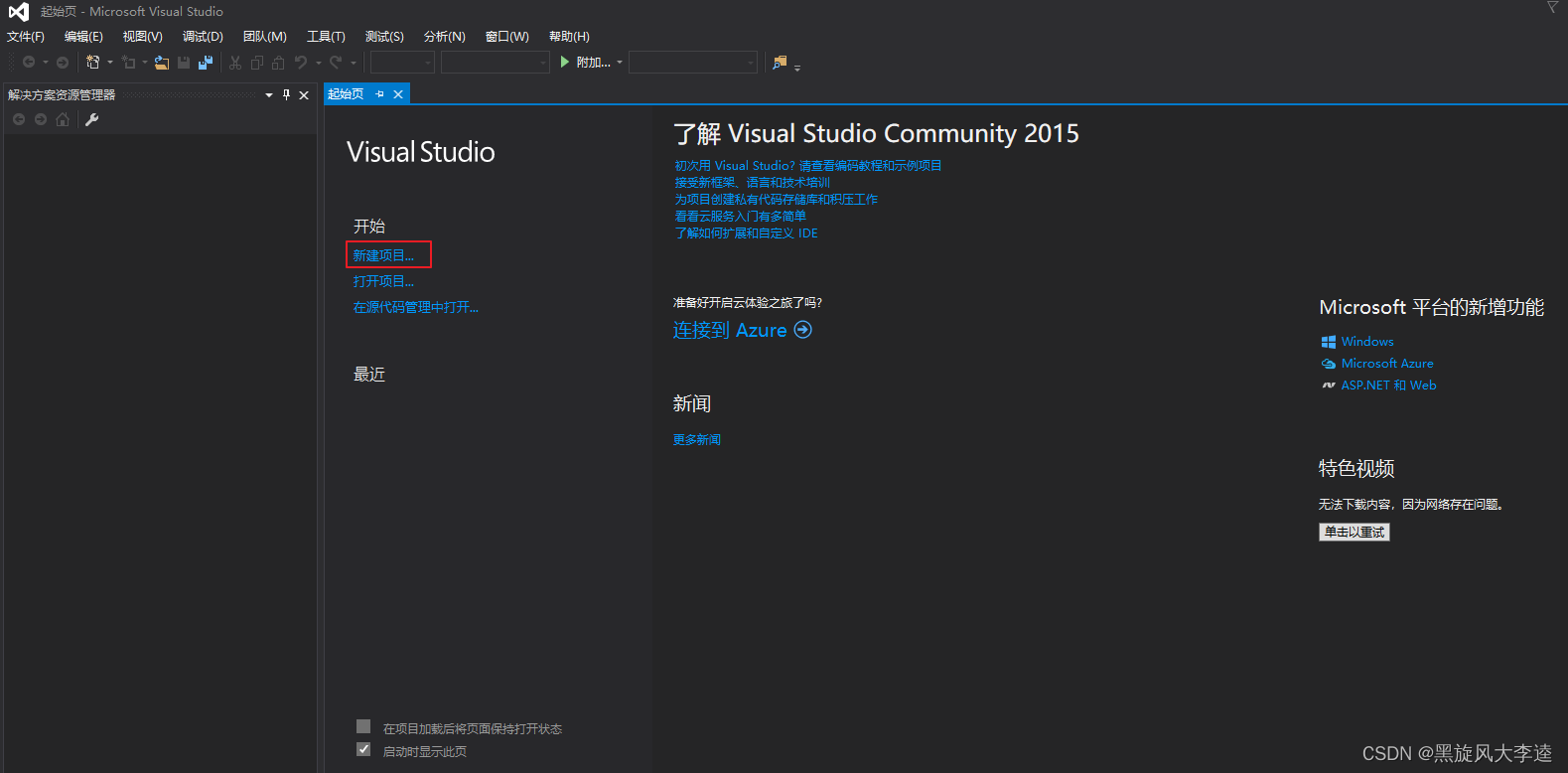Click the New Project link
Viewport: 1568px width, 773px height.
(383, 255)
